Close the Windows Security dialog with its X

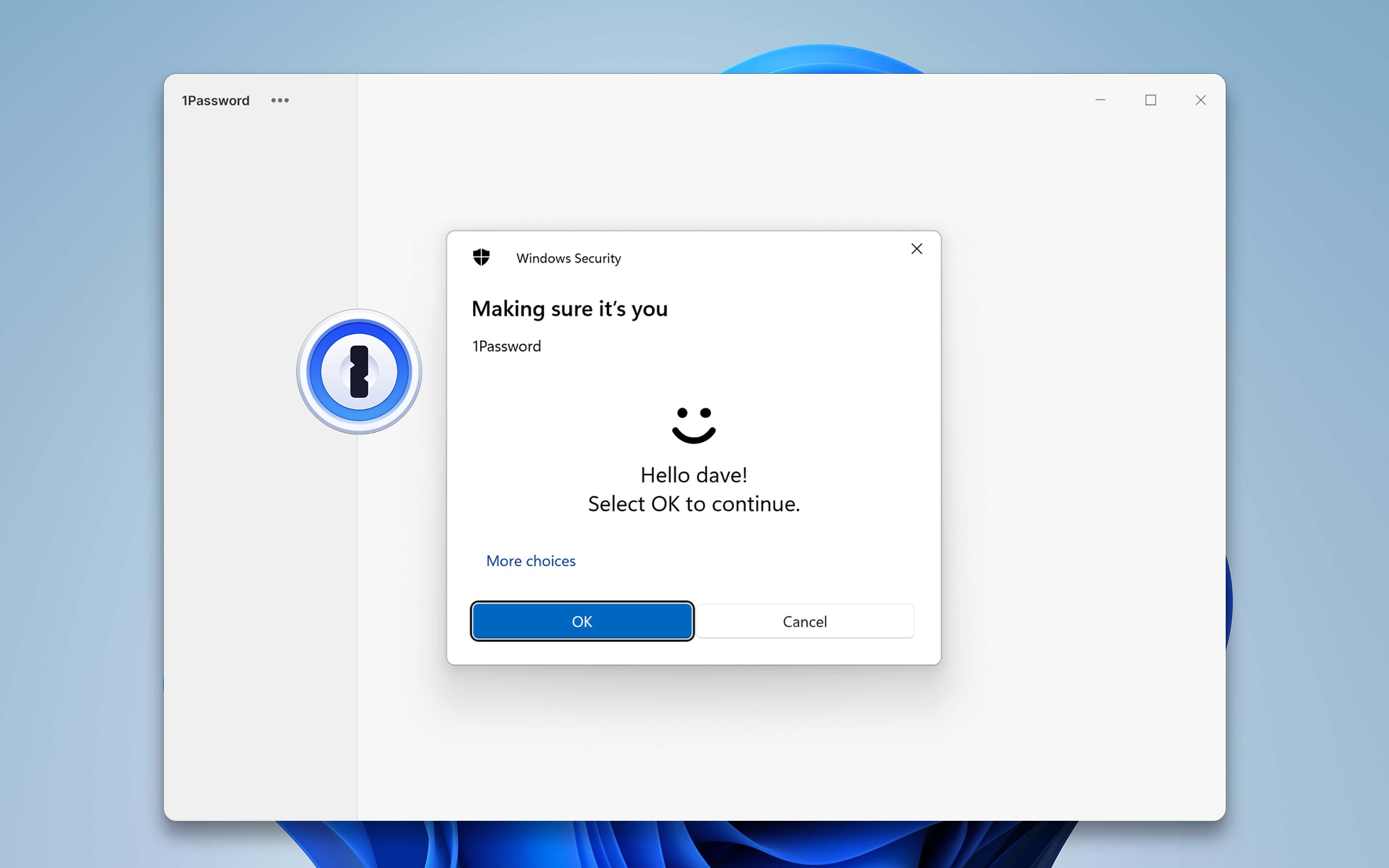(916, 248)
